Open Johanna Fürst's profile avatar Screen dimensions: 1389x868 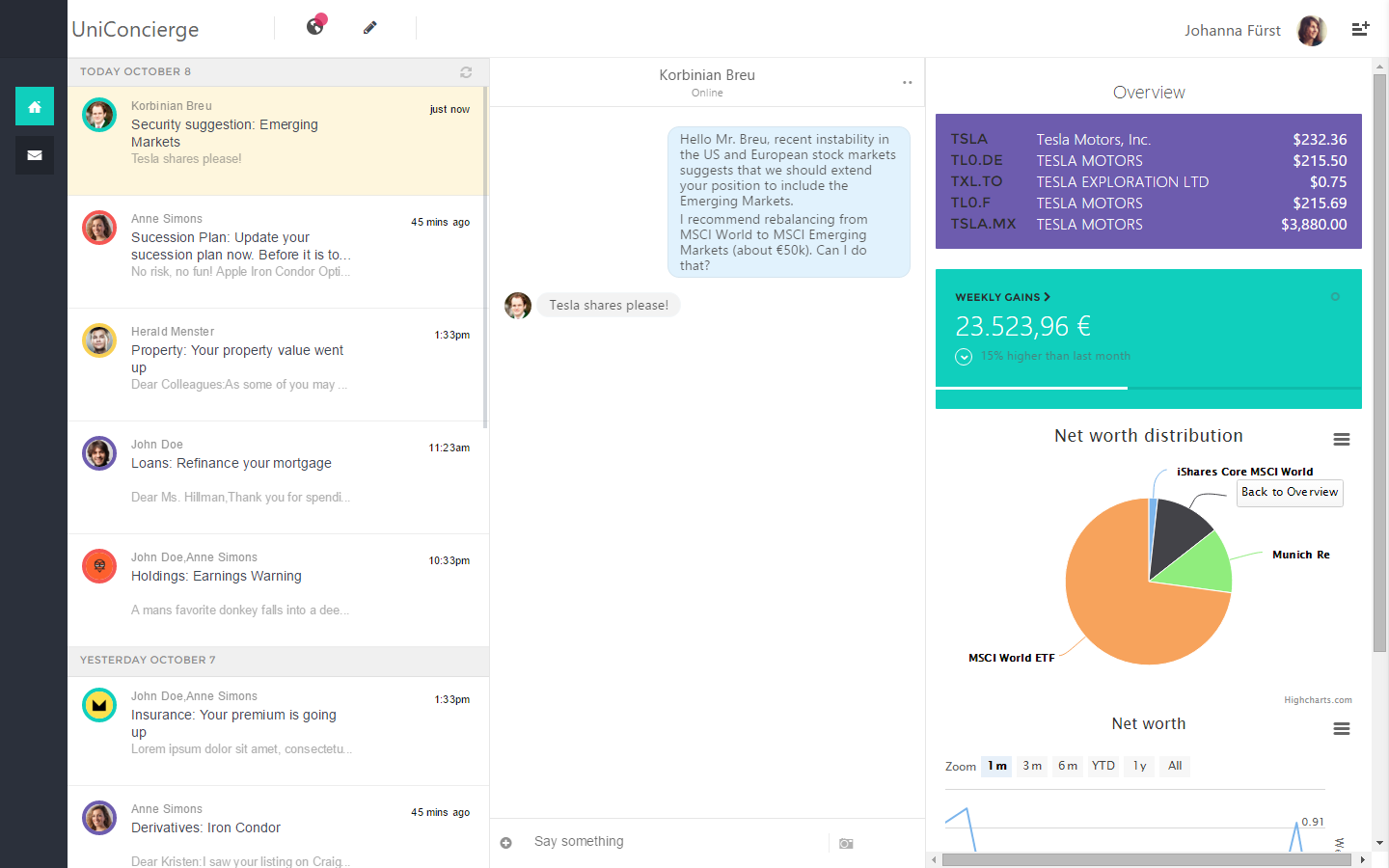tap(1312, 31)
